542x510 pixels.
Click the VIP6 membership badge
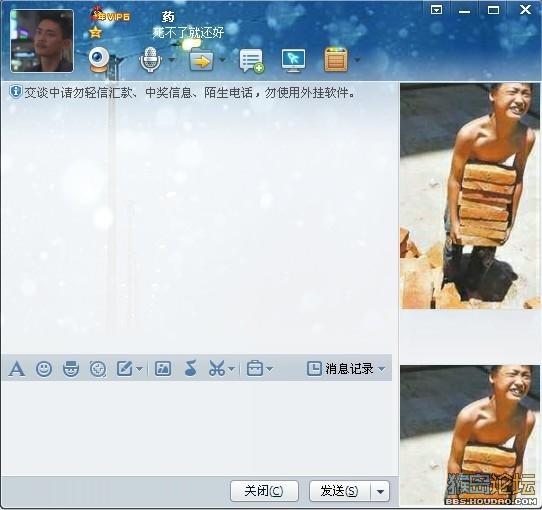point(110,15)
